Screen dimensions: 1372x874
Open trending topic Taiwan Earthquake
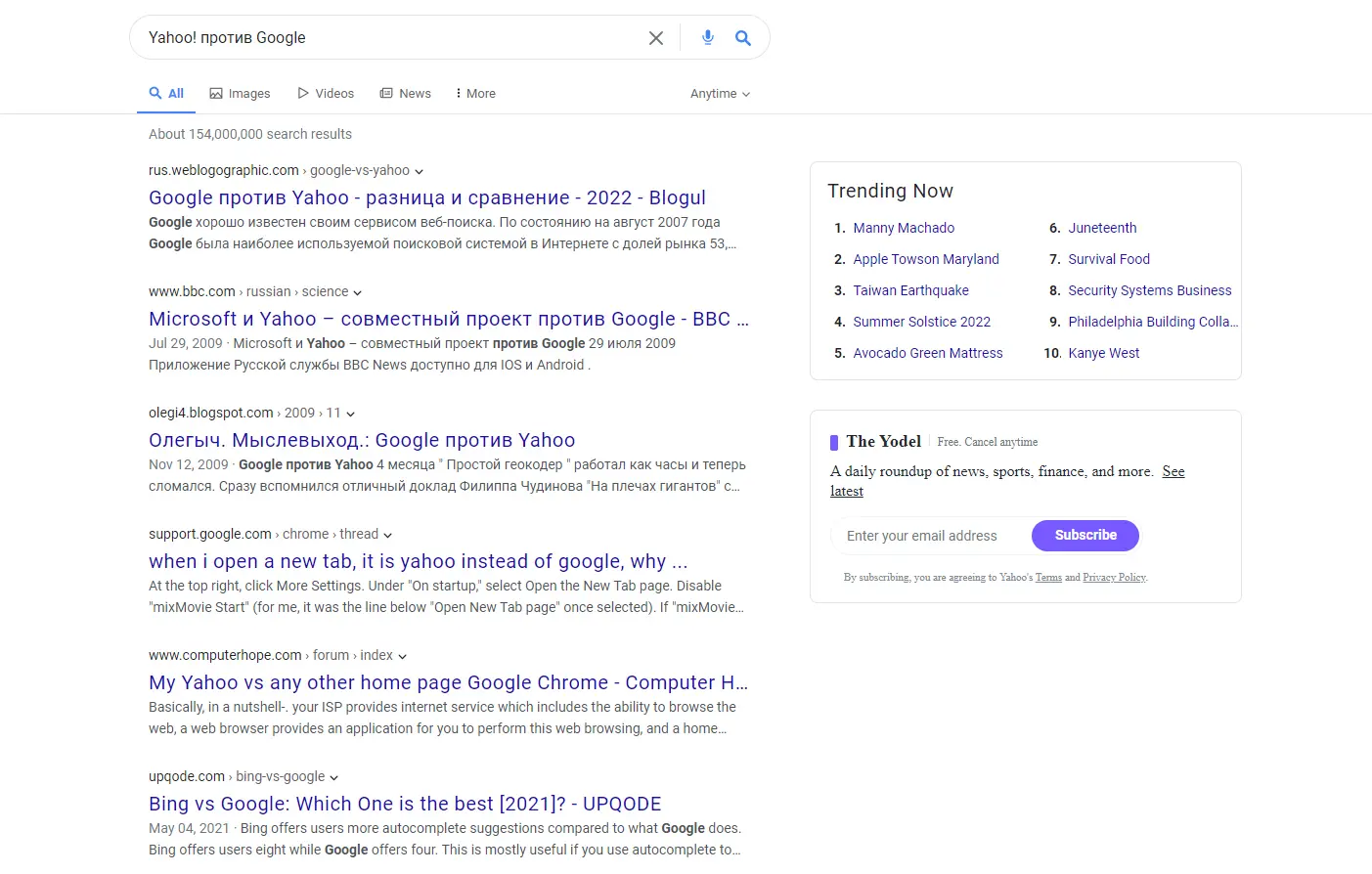[910, 290]
